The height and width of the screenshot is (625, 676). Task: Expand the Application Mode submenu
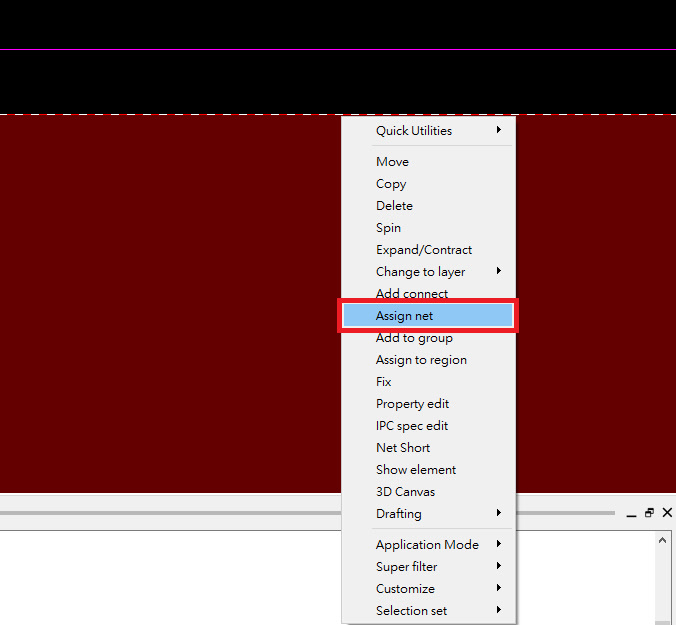coord(428,544)
